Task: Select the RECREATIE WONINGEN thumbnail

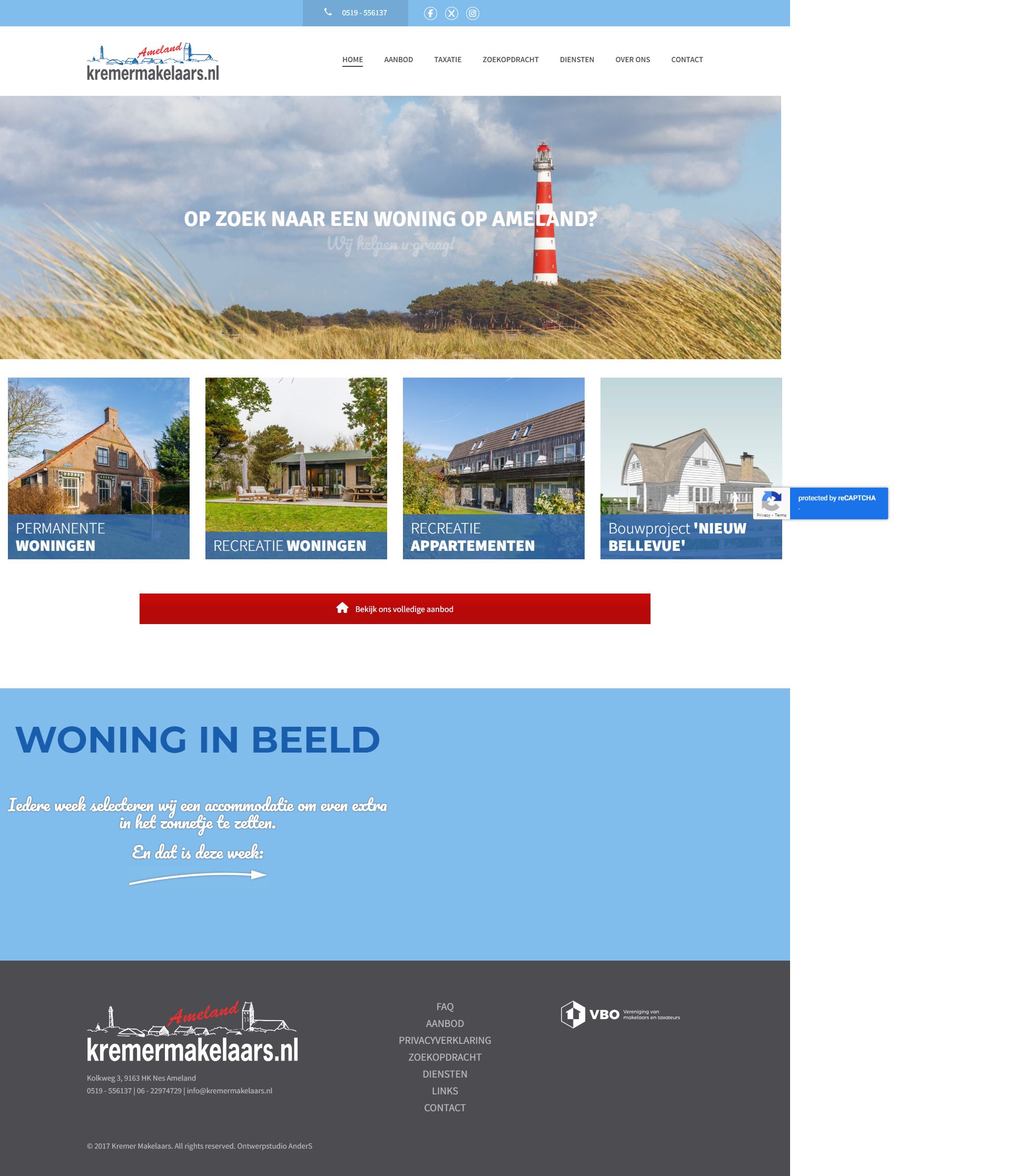Action: (296, 468)
